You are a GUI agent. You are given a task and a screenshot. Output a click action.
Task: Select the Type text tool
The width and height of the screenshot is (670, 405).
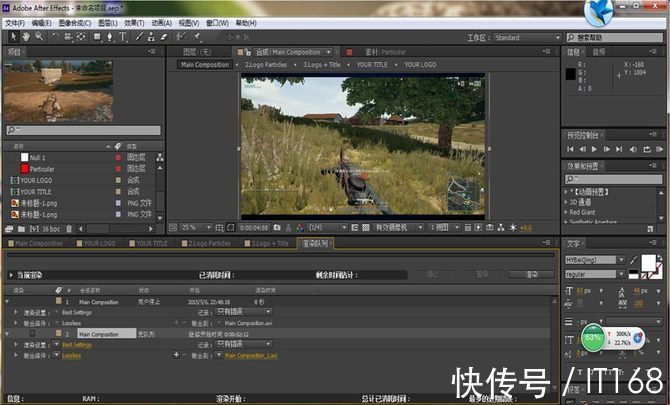pyautogui.click(x=123, y=37)
